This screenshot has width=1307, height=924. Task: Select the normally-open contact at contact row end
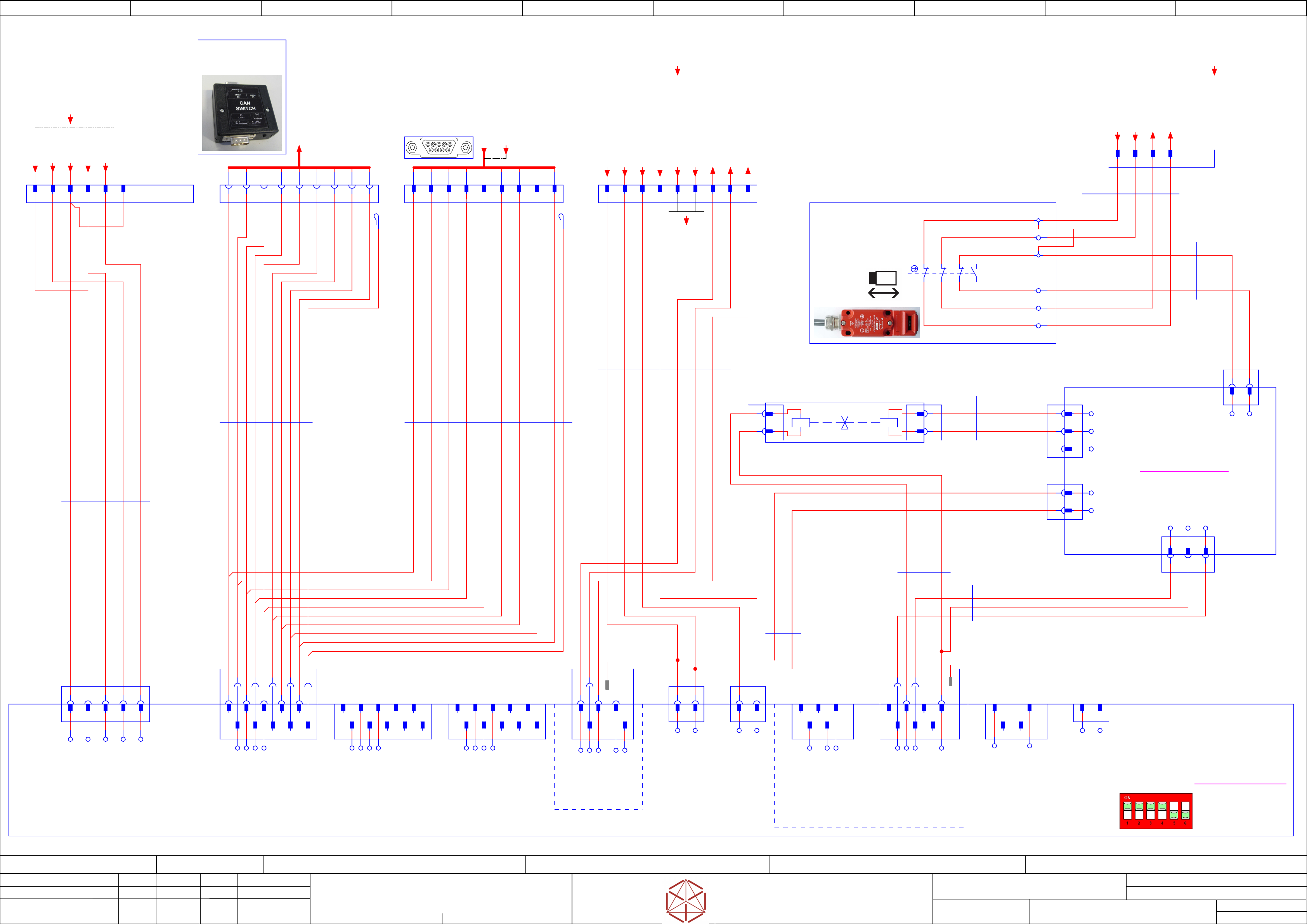[974, 273]
